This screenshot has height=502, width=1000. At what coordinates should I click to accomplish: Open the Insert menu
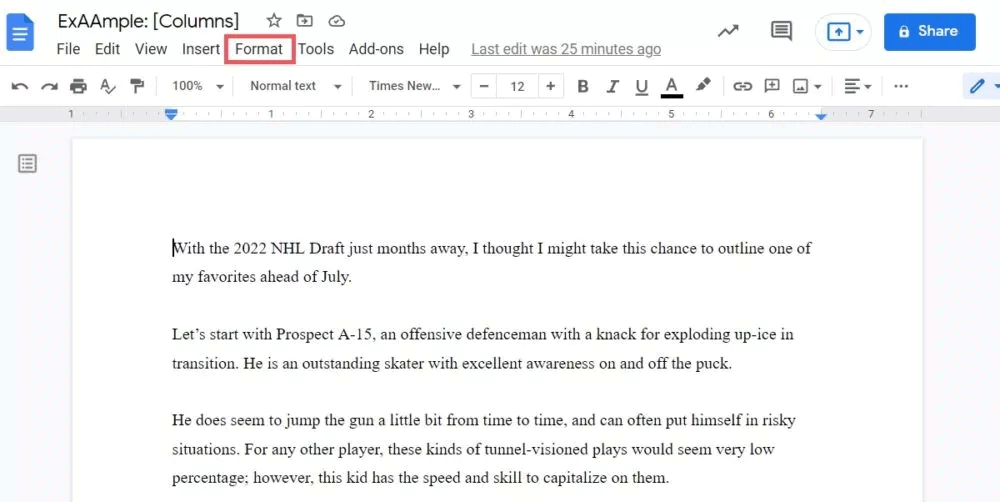coord(201,49)
